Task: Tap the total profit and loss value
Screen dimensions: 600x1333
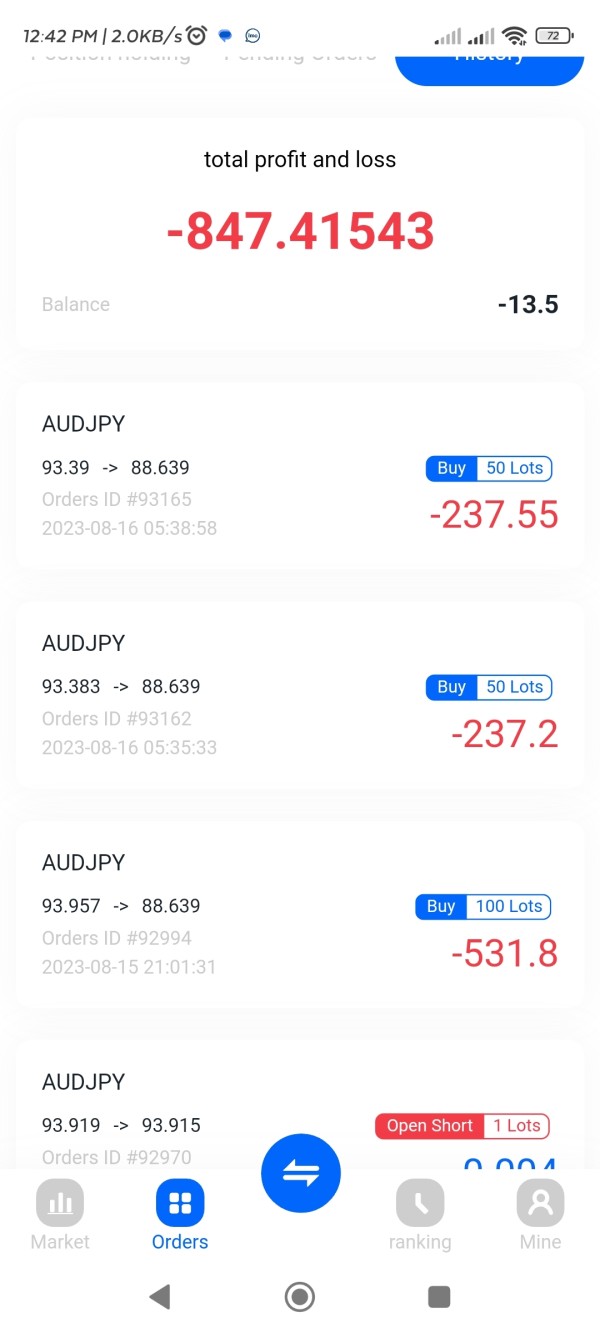Action: click(x=300, y=232)
